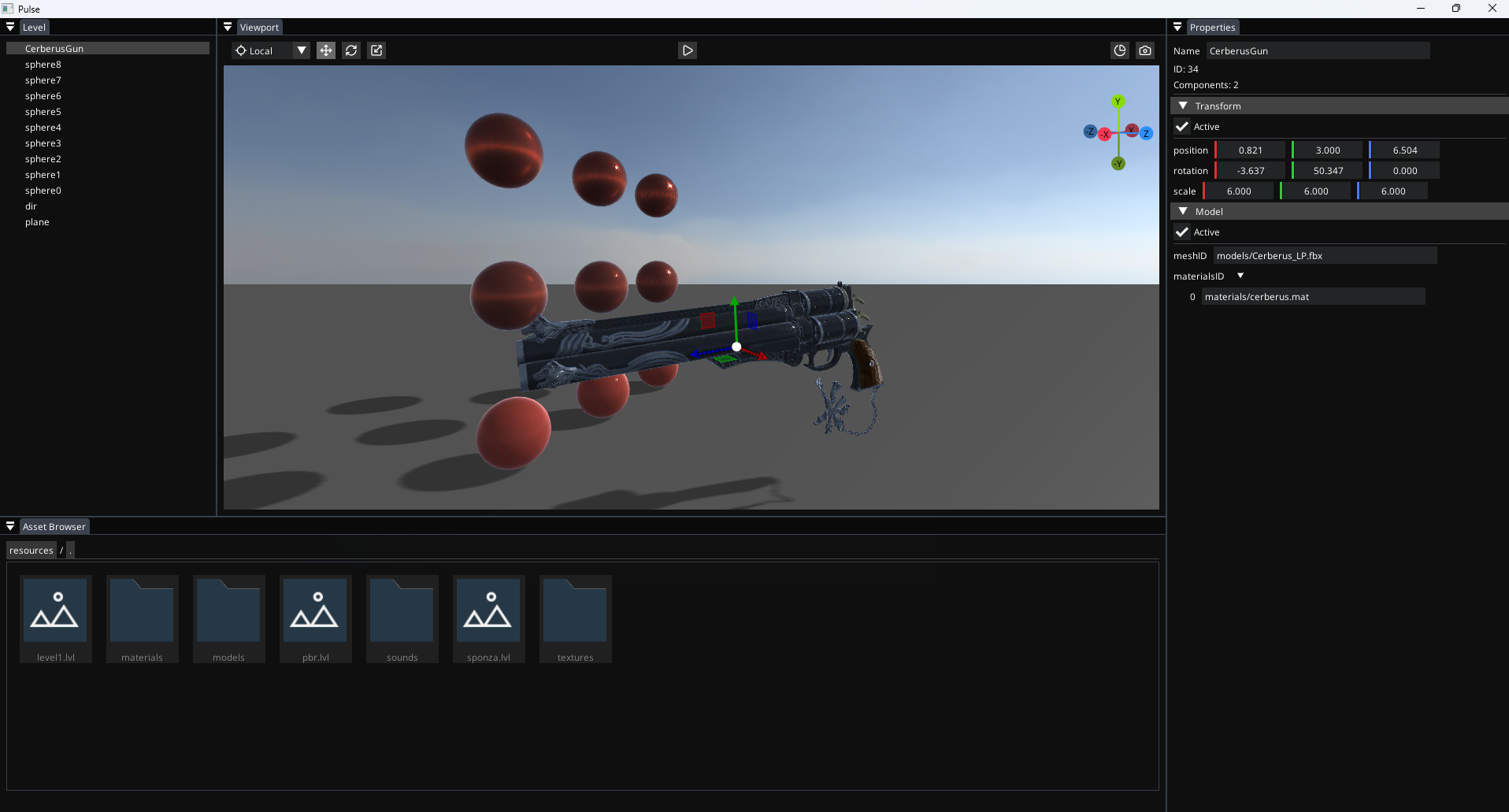This screenshot has width=1509, height=812.
Task: Click the position X value field
Action: (1250, 150)
